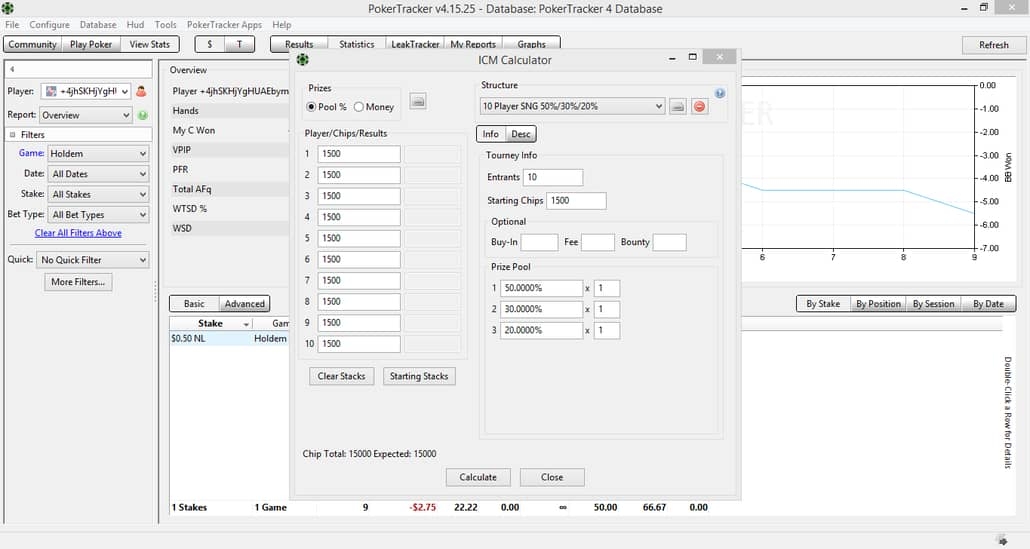The width and height of the screenshot is (1030, 549).
Task: Click Clear All Filters Above link
Action: coord(78,233)
